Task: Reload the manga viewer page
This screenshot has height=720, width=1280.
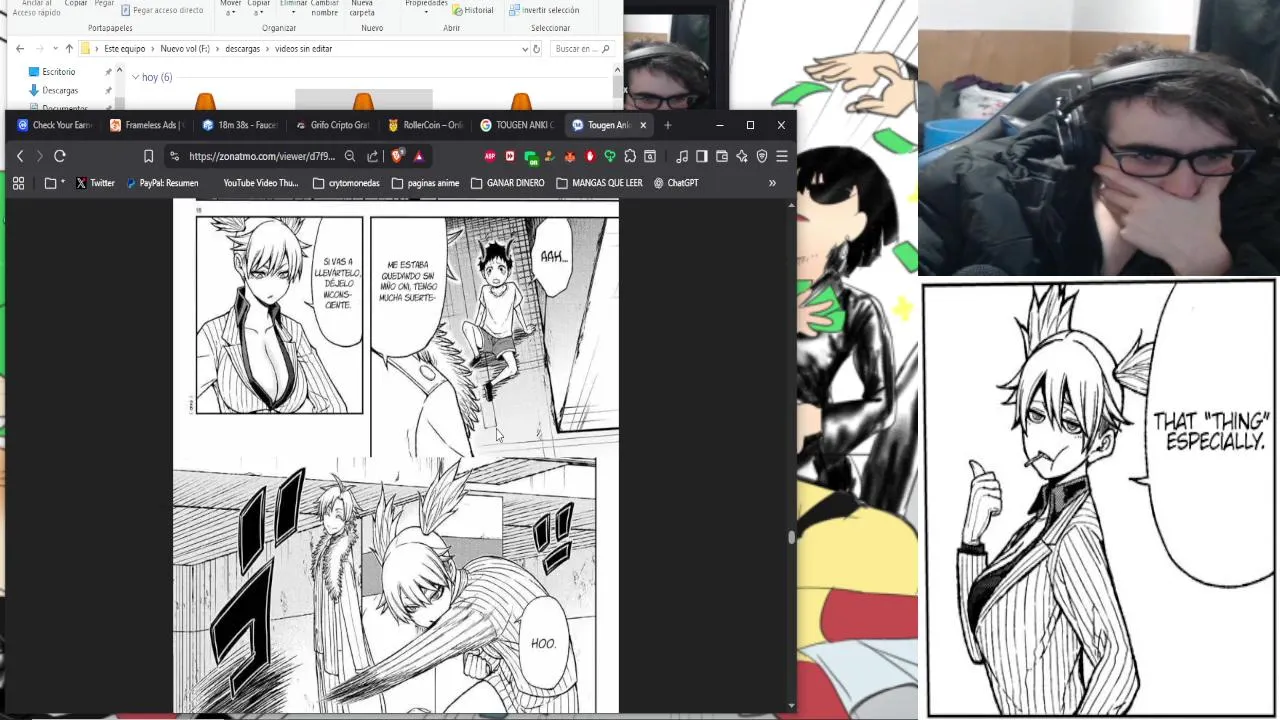Action: coord(60,156)
